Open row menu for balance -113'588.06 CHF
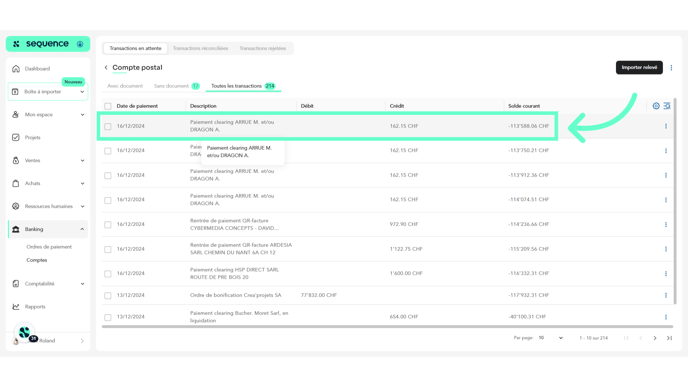This screenshot has height=387, width=688. [x=666, y=126]
